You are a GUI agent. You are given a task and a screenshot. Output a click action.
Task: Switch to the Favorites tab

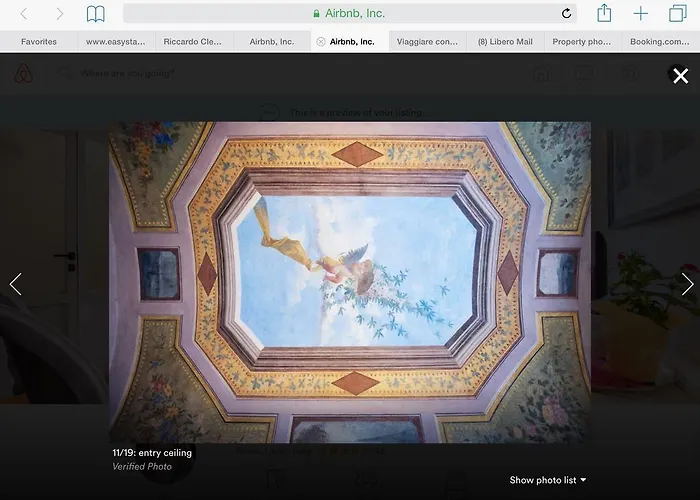point(39,42)
